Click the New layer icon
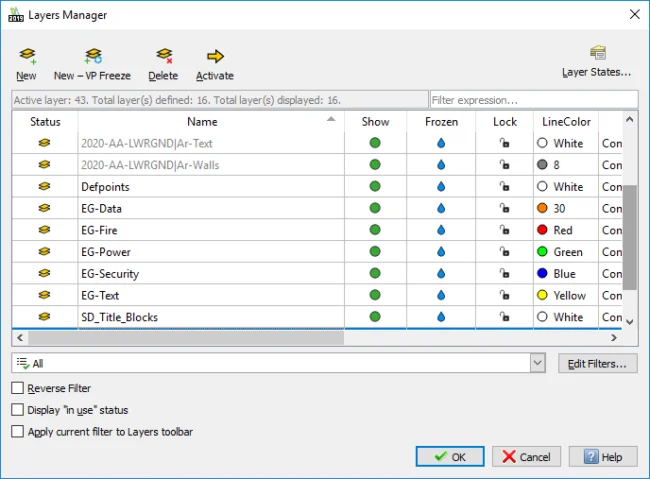650x479 pixels. tap(26, 57)
